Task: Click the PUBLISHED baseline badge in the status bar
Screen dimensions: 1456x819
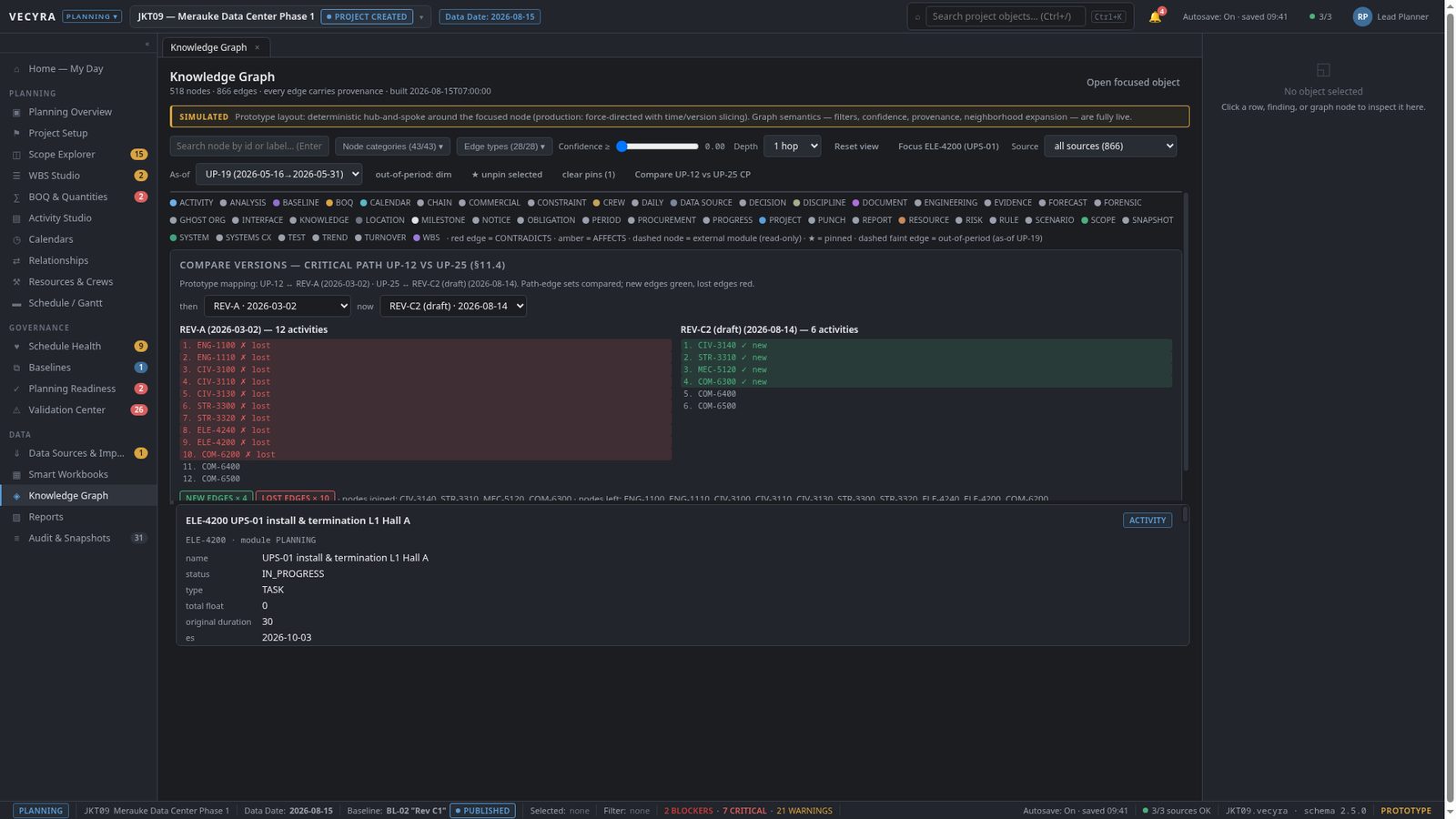Action: tap(483, 811)
